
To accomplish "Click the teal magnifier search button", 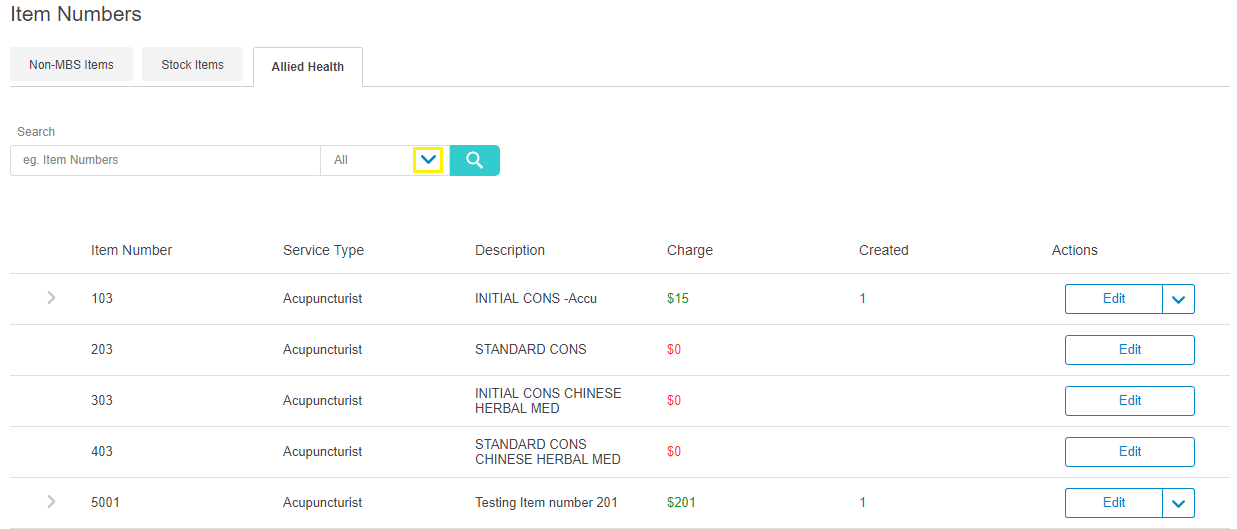I will (x=474, y=160).
